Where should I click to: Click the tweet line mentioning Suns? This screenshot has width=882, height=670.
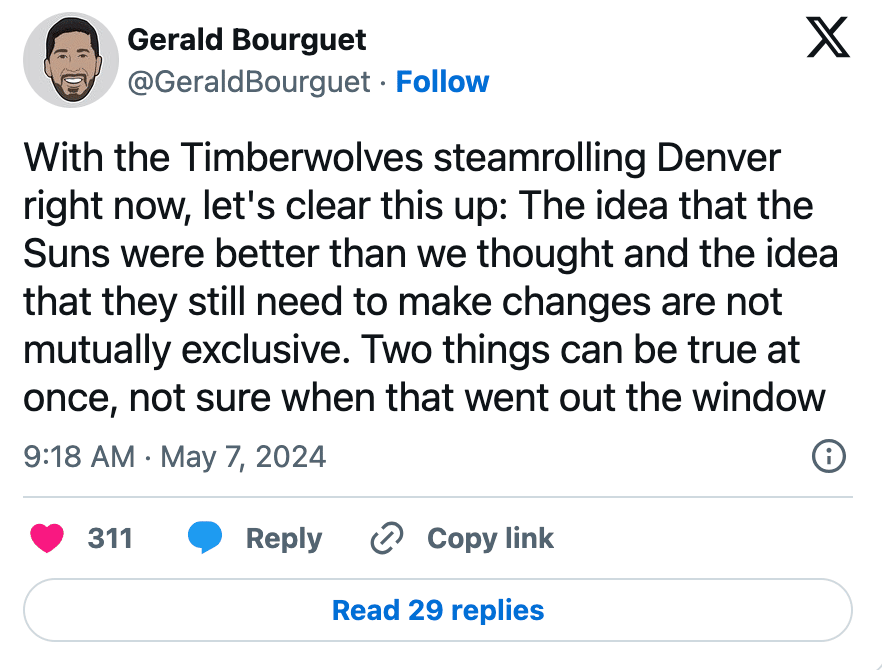pos(431,254)
